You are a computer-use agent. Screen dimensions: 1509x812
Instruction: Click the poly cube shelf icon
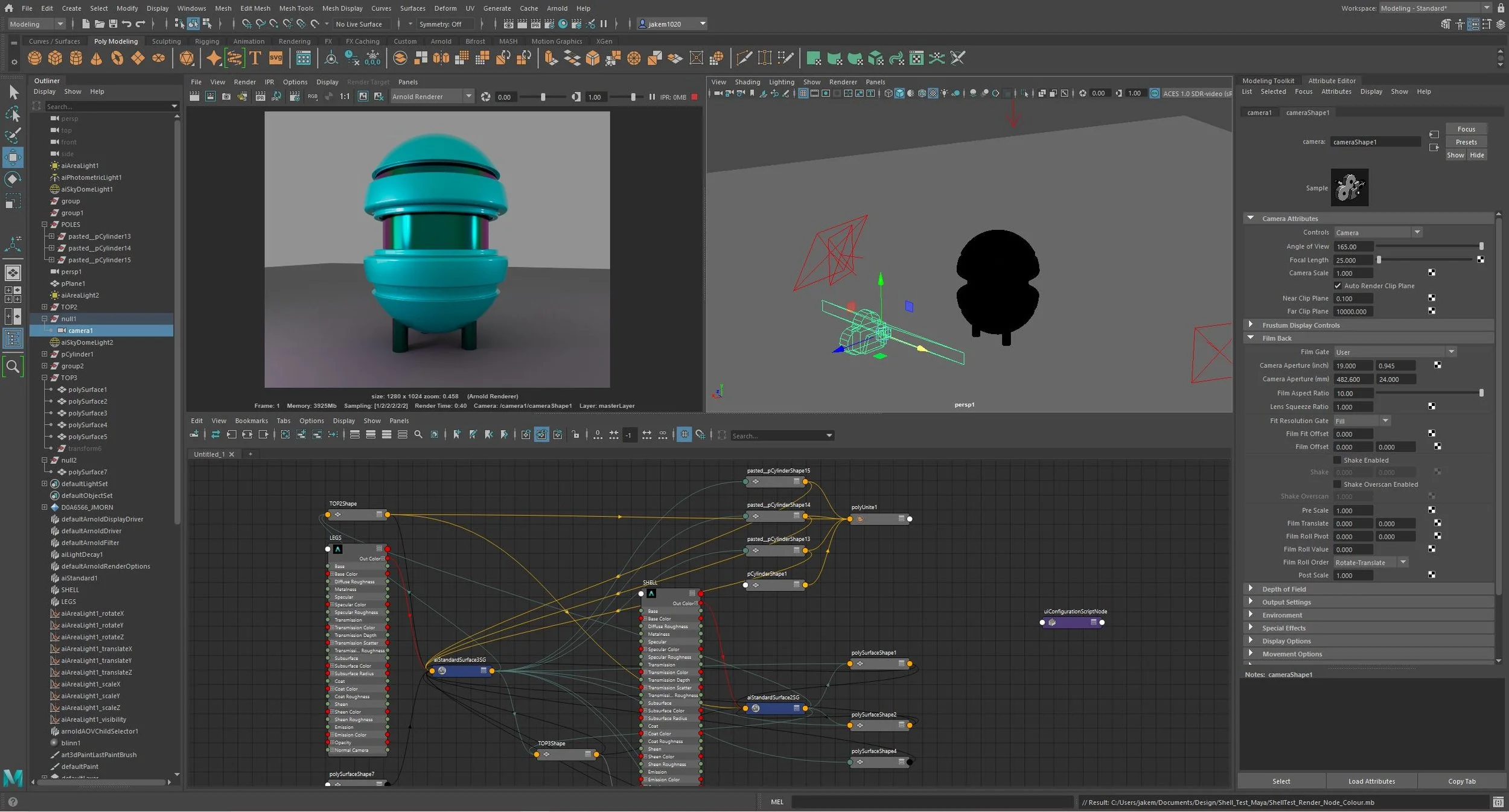55,59
